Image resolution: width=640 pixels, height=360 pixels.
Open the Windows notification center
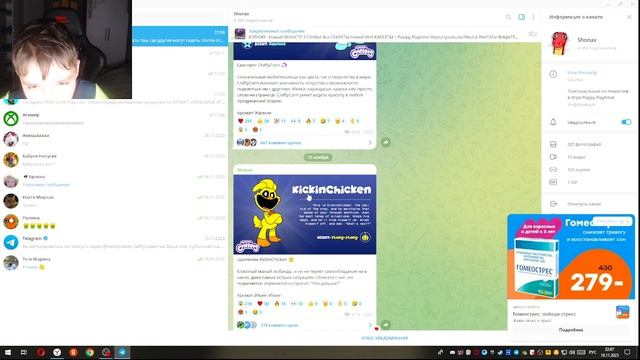tap(627, 352)
